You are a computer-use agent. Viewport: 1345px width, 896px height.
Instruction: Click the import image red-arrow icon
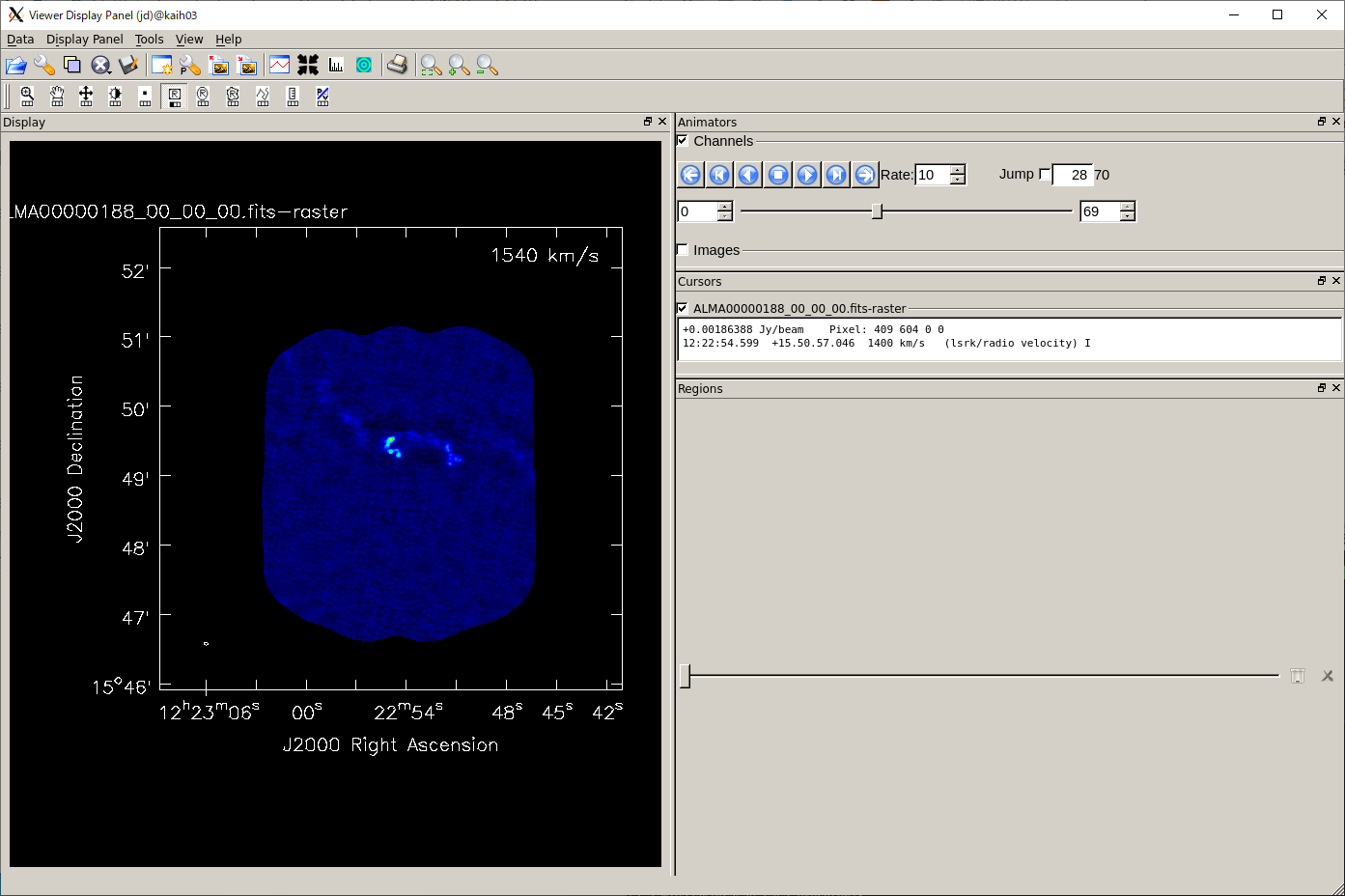[x=247, y=65]
